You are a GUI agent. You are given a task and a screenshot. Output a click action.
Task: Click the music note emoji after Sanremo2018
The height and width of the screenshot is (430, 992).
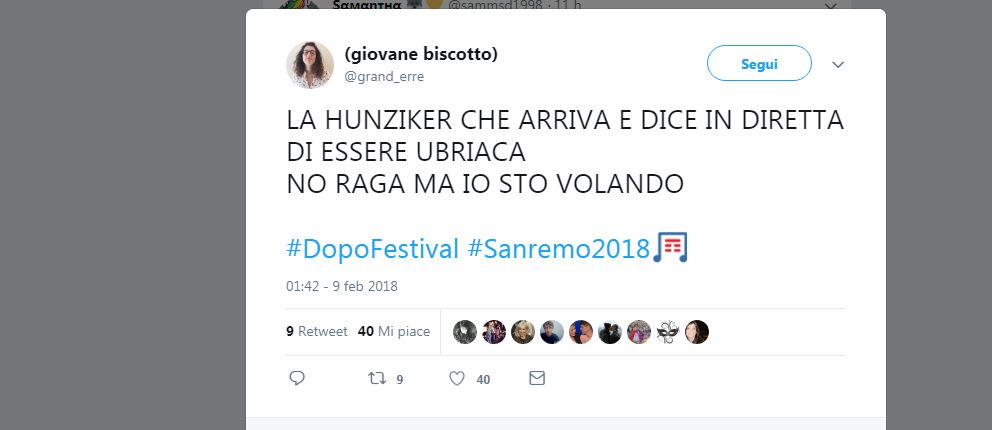[670, 247]
